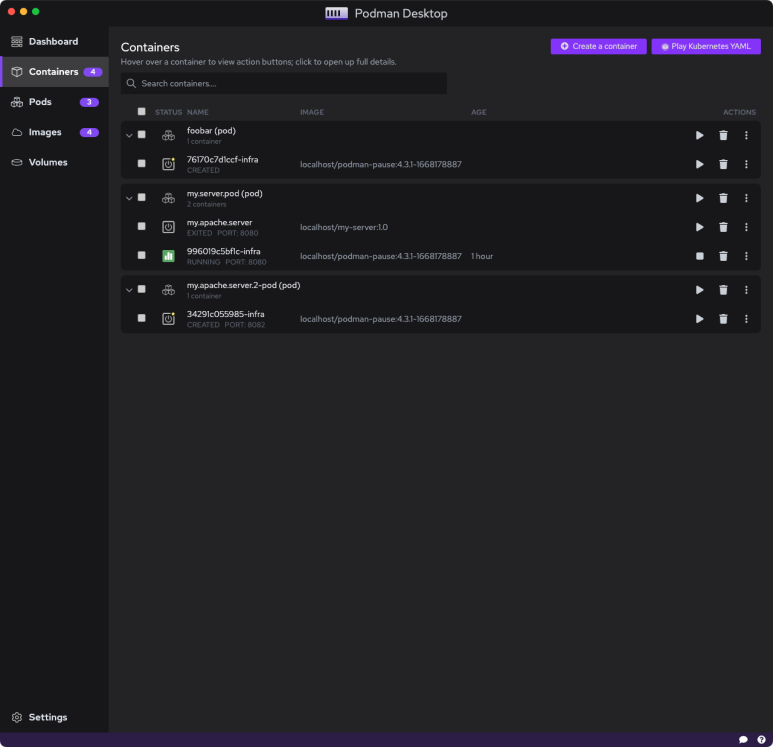Image resolution: width=773 pixels, height=747 pixels.
Task: Start the foobar pod
Action: [699, 135]
